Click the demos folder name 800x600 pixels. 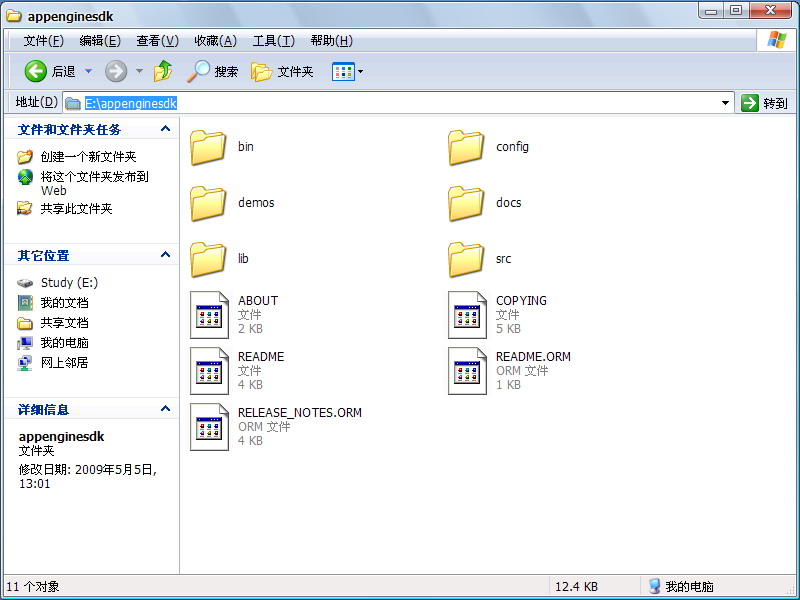pyautogui.click(x=256, y=203)
